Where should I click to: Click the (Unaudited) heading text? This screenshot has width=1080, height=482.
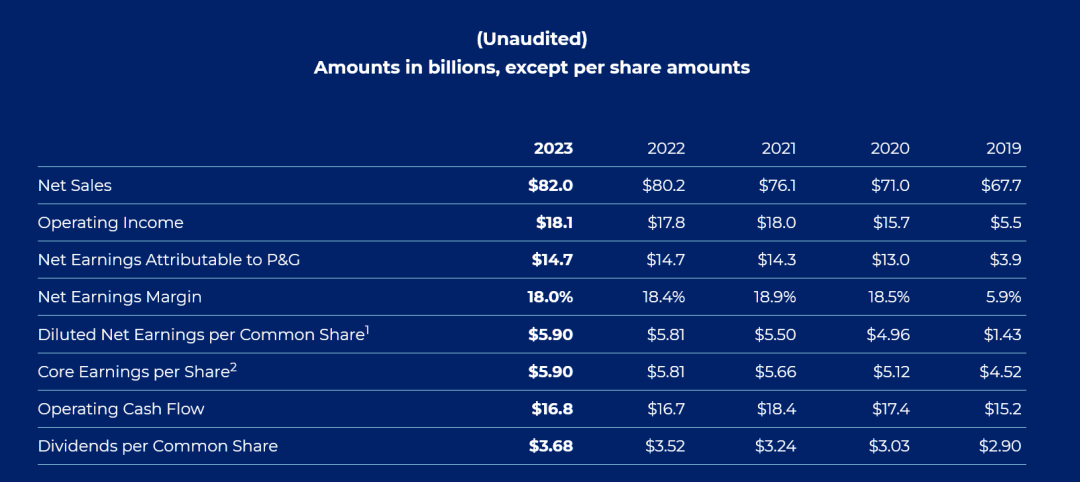click(x=531, y=39)
